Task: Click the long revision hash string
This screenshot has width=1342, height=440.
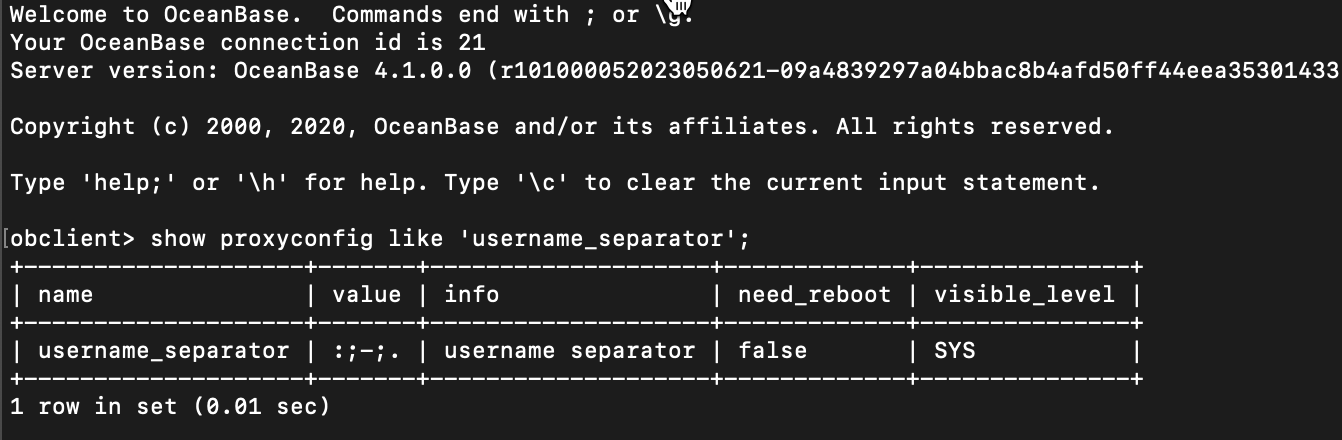Action: coord(919,71)
